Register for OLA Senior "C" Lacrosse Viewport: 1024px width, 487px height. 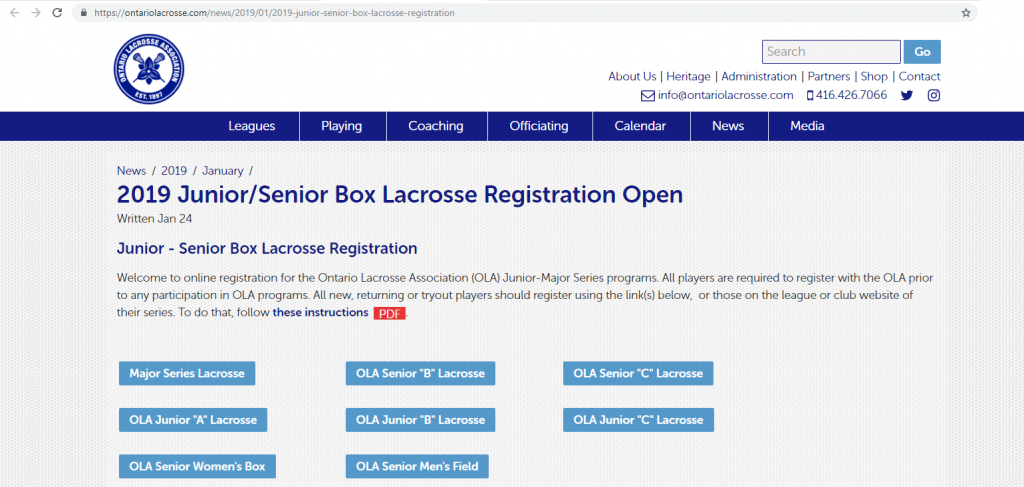pos(638,373)
